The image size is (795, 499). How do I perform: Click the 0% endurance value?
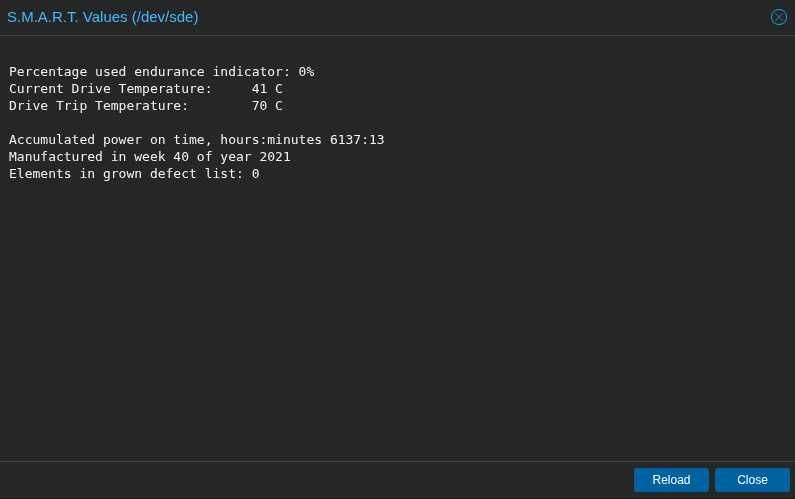tap(306, 72)
